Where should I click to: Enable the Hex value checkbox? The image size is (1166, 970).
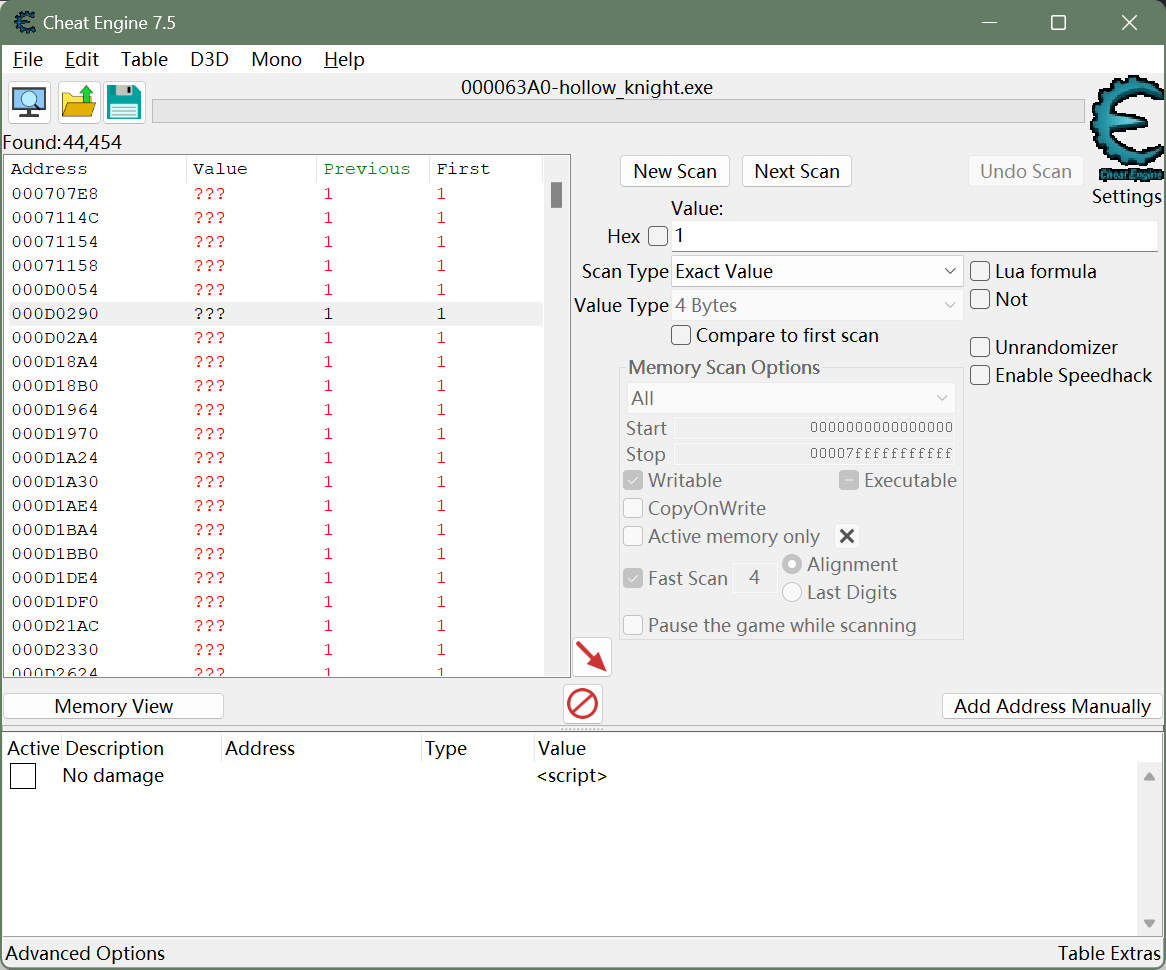click(657, 236)
